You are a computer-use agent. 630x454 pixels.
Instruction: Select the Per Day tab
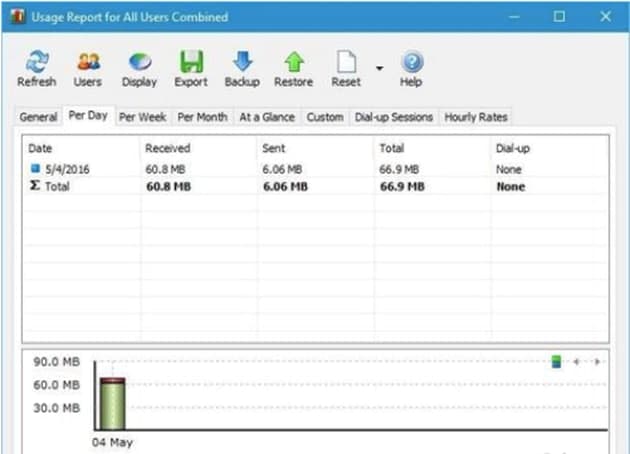point(88,116)
